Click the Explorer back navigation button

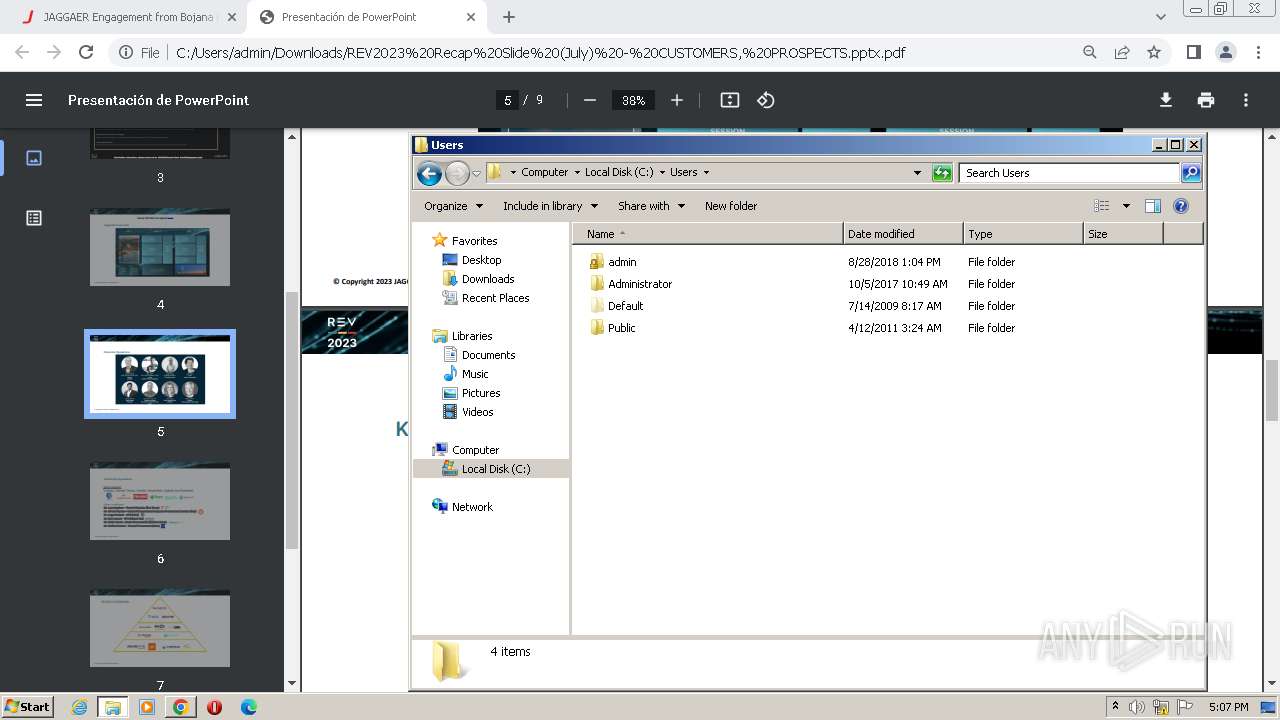[x=429, y=173]
